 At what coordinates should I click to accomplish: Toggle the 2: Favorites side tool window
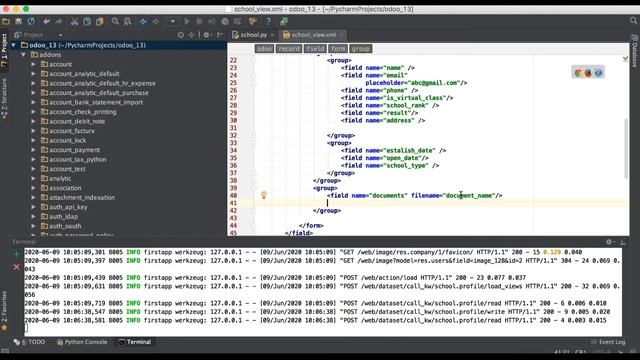pos(4,311)
